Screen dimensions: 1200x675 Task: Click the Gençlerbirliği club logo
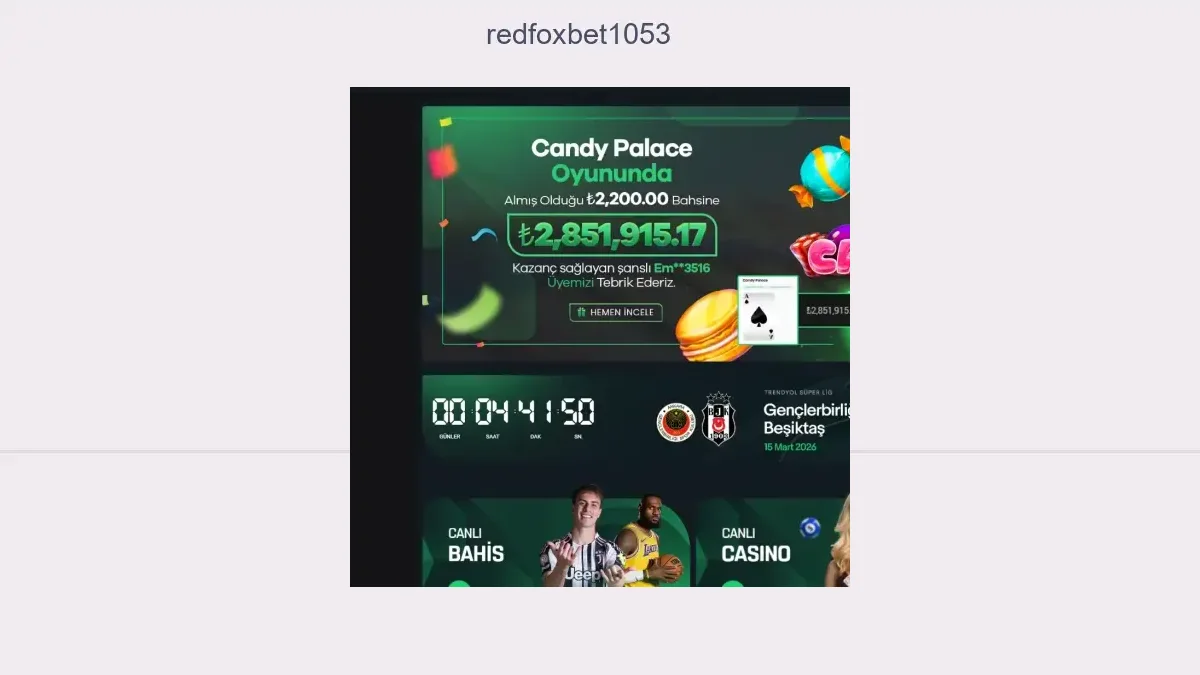pos(675,423)
